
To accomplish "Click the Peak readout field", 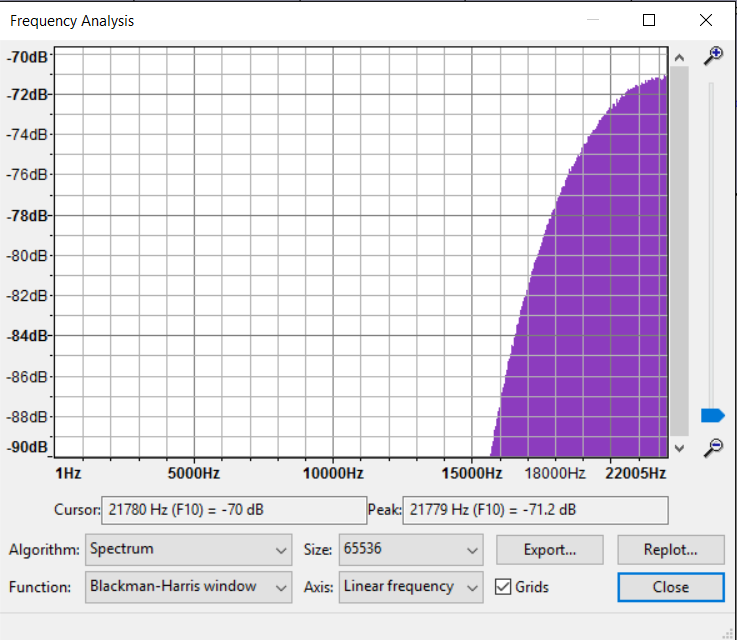I will pos(535,510).
